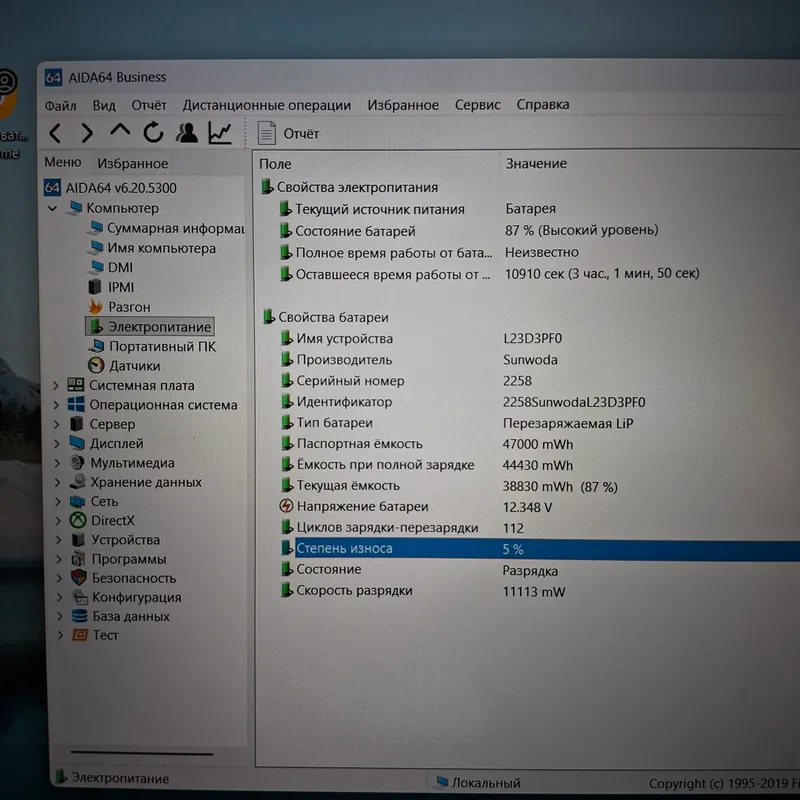Expand the Системная плата tree node
800x800 pixels.
tap(57, 385)
